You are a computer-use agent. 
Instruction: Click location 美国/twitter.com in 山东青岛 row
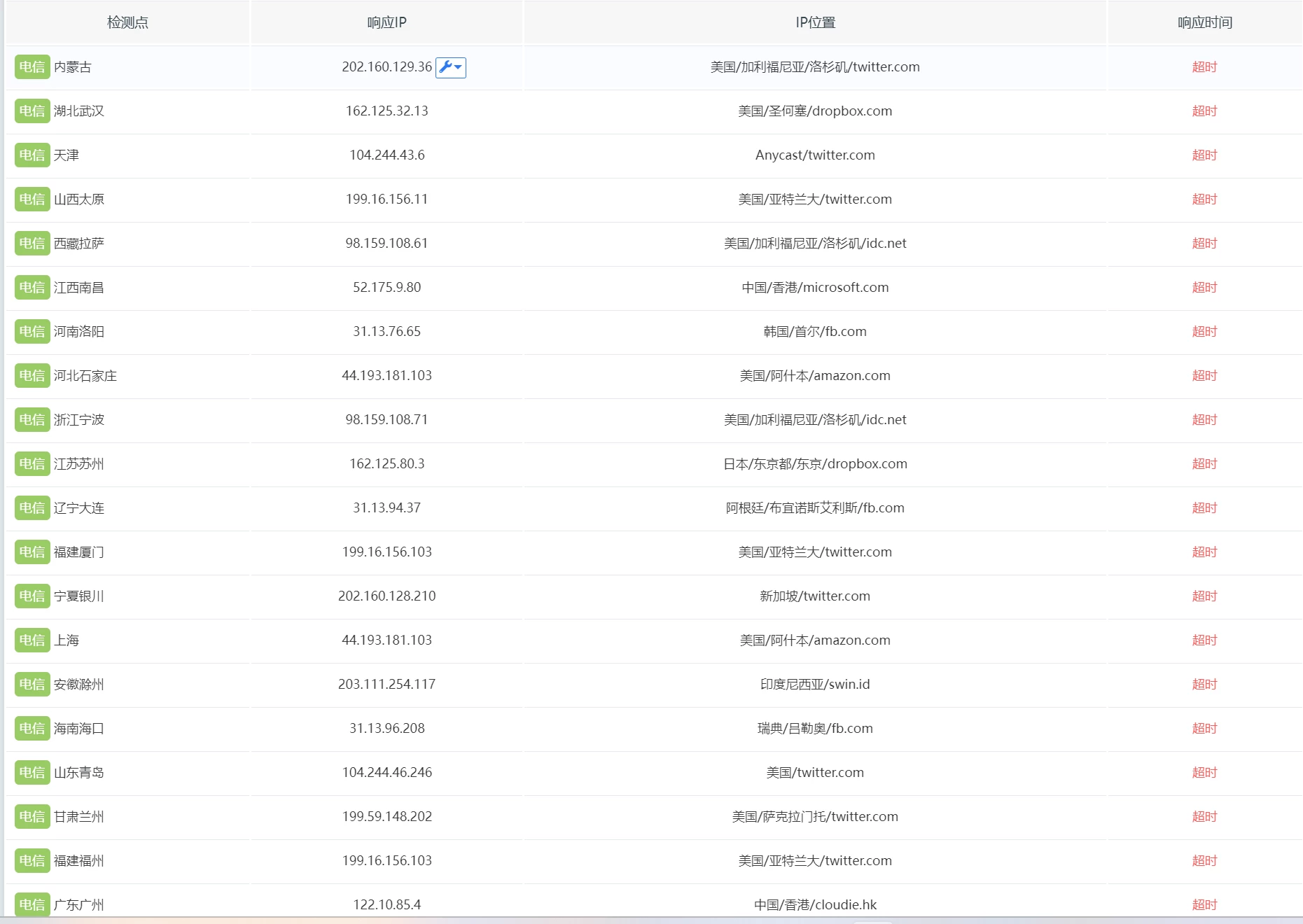815,773
